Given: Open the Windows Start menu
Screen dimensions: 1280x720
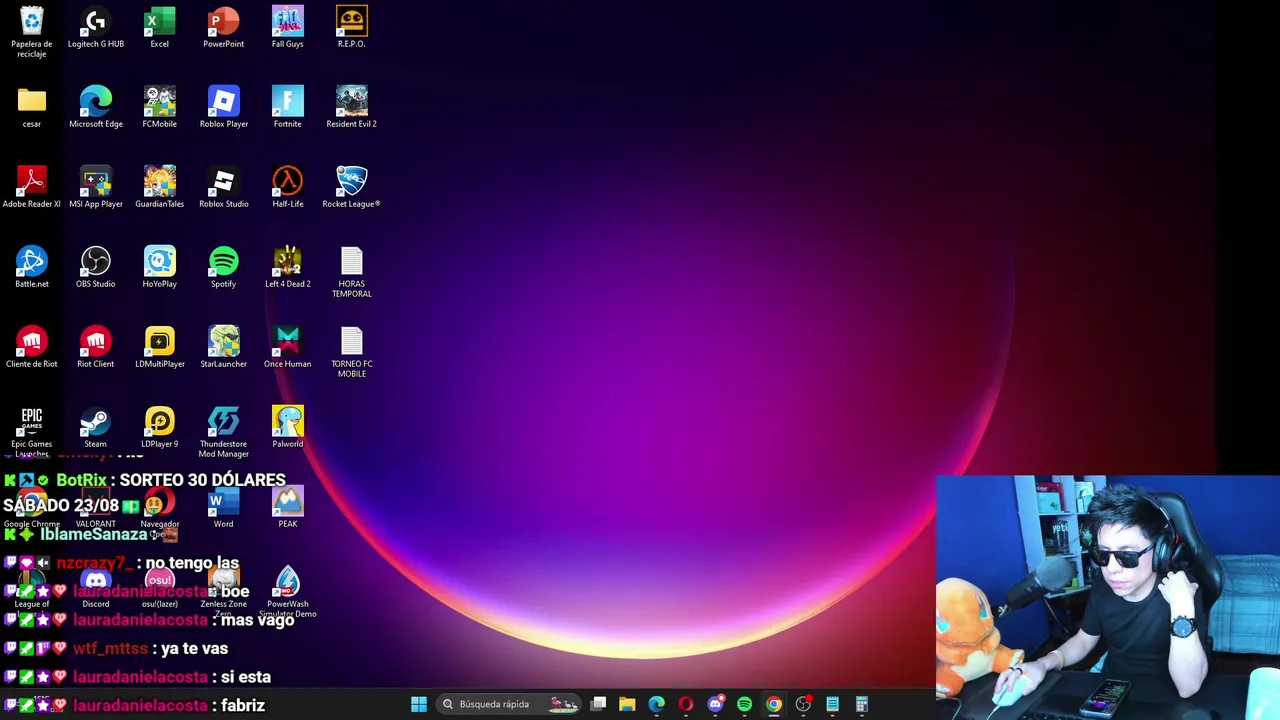Looking at the screenshot, I should pyautogui.click(x=419, y=704).
